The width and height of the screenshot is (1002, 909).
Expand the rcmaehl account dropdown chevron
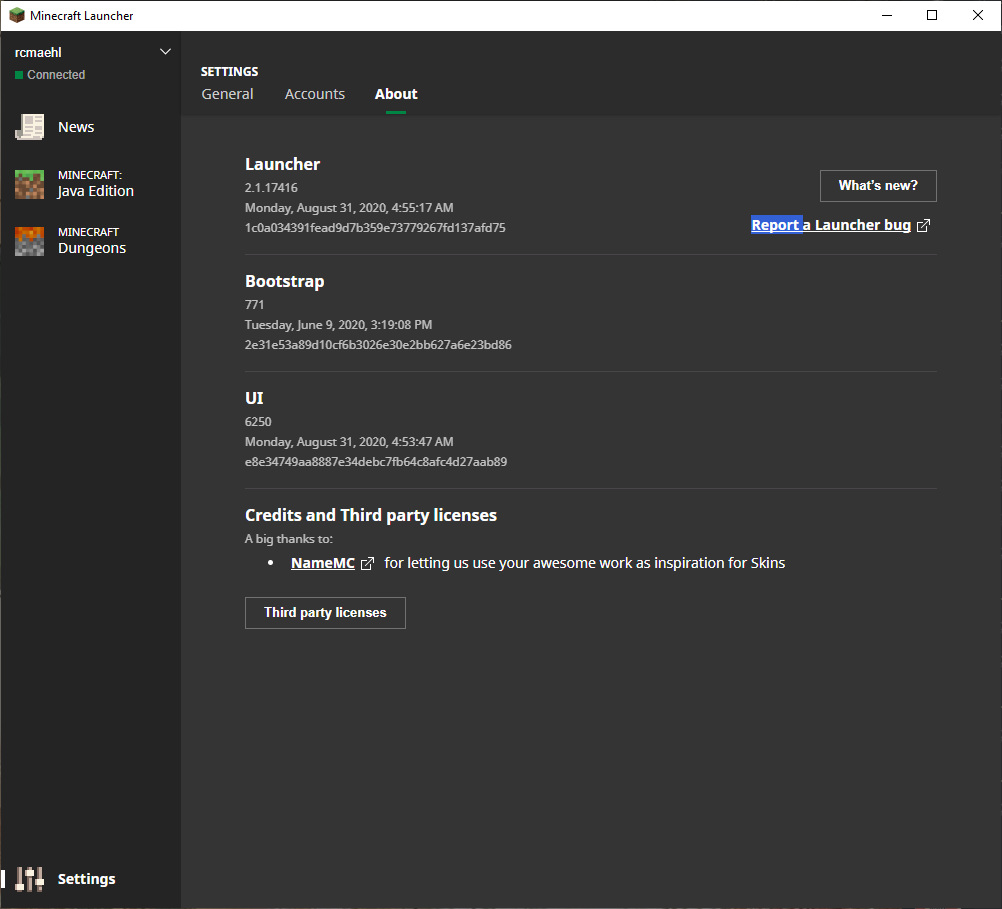(x=165, y=52)
